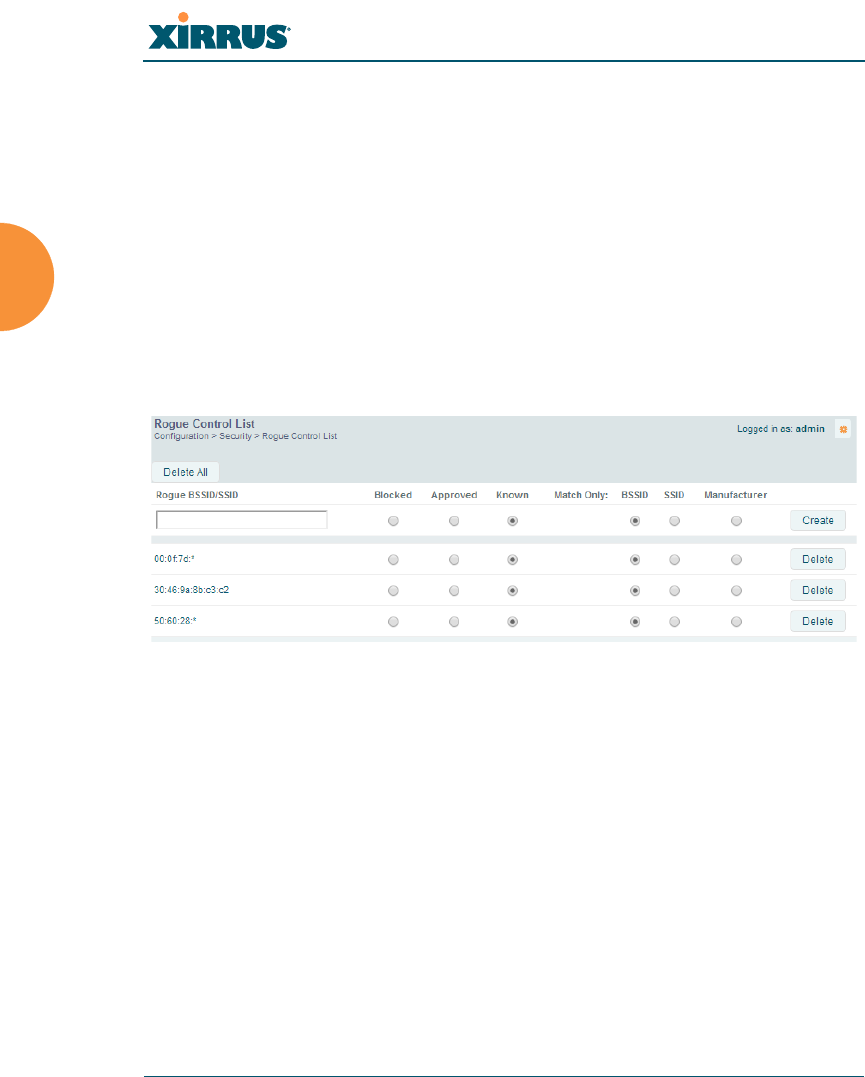Viewport: 865px width, 1077px height.
Task: Set 50:60:28:* to Approved
Action: click(x=454, y=622)
